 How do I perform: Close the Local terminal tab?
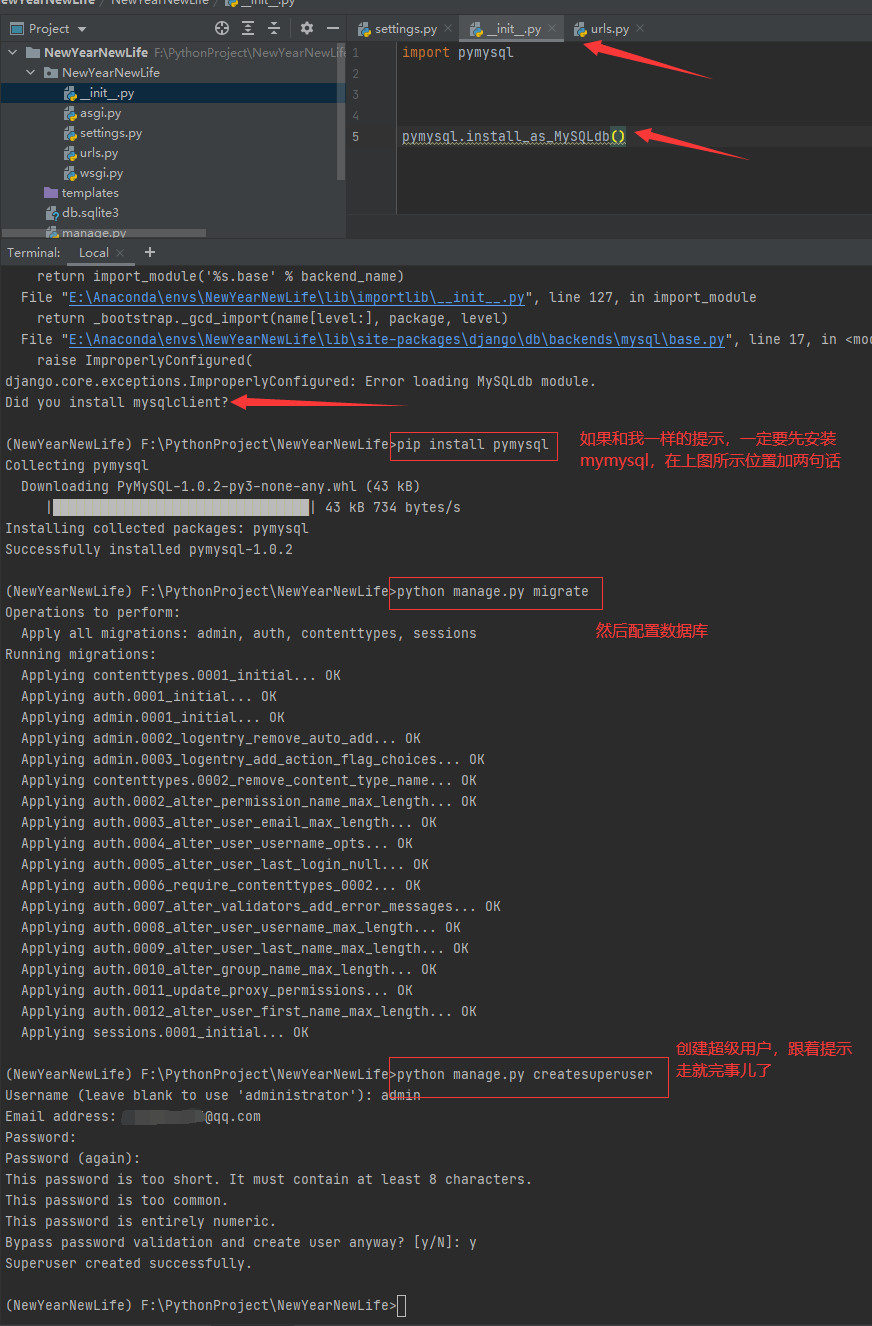click(120, 253)
